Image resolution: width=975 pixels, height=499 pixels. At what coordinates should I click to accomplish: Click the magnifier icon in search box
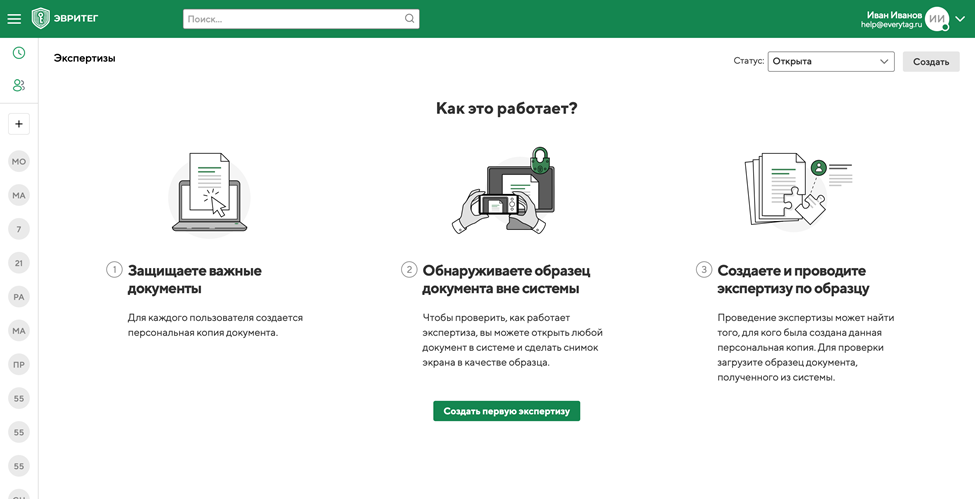point(409,19)
